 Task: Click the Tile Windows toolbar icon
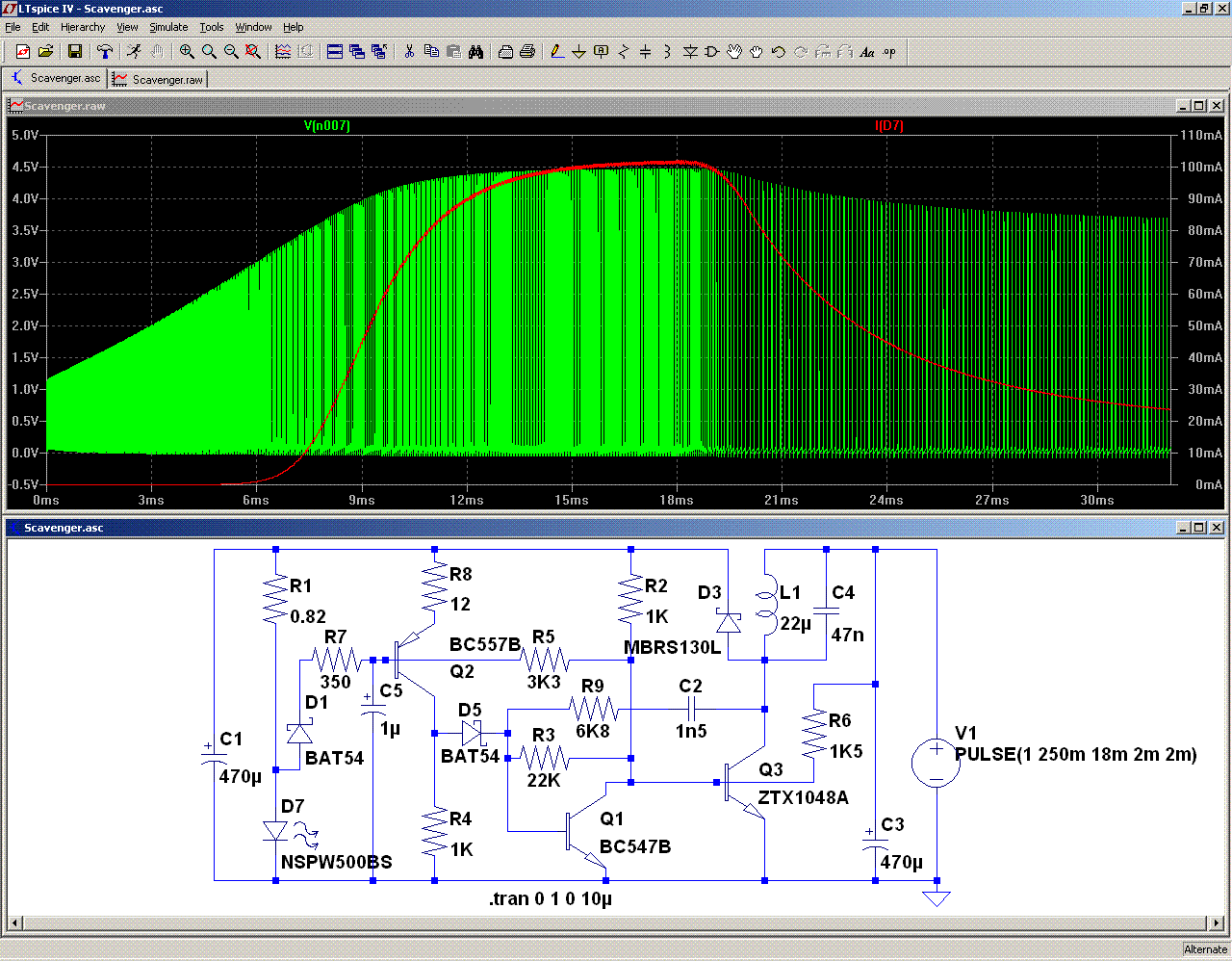click(x=335, y=52)
